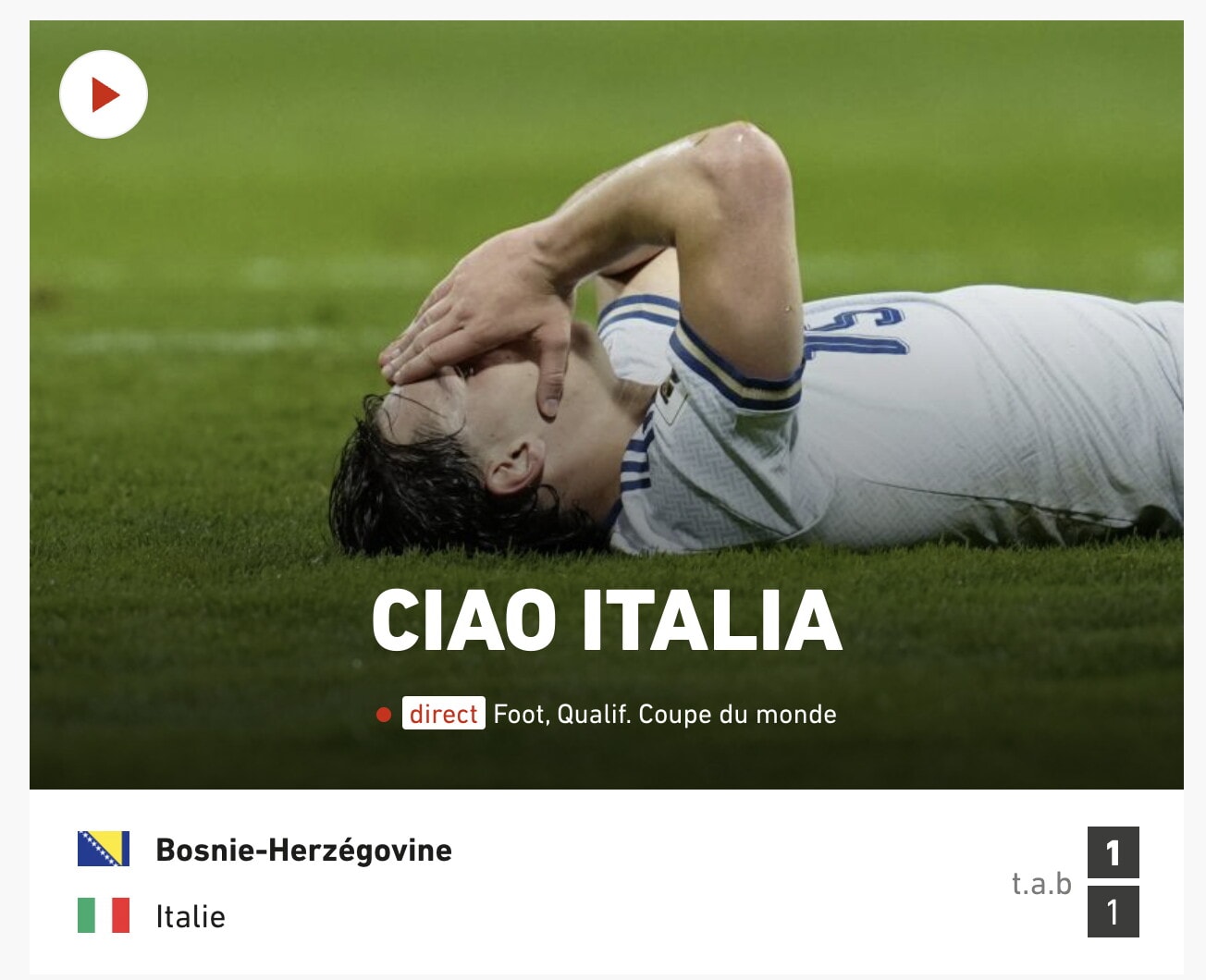Click the red play video button
Viewport: 1206px width, 980px height.
(104, 94)
